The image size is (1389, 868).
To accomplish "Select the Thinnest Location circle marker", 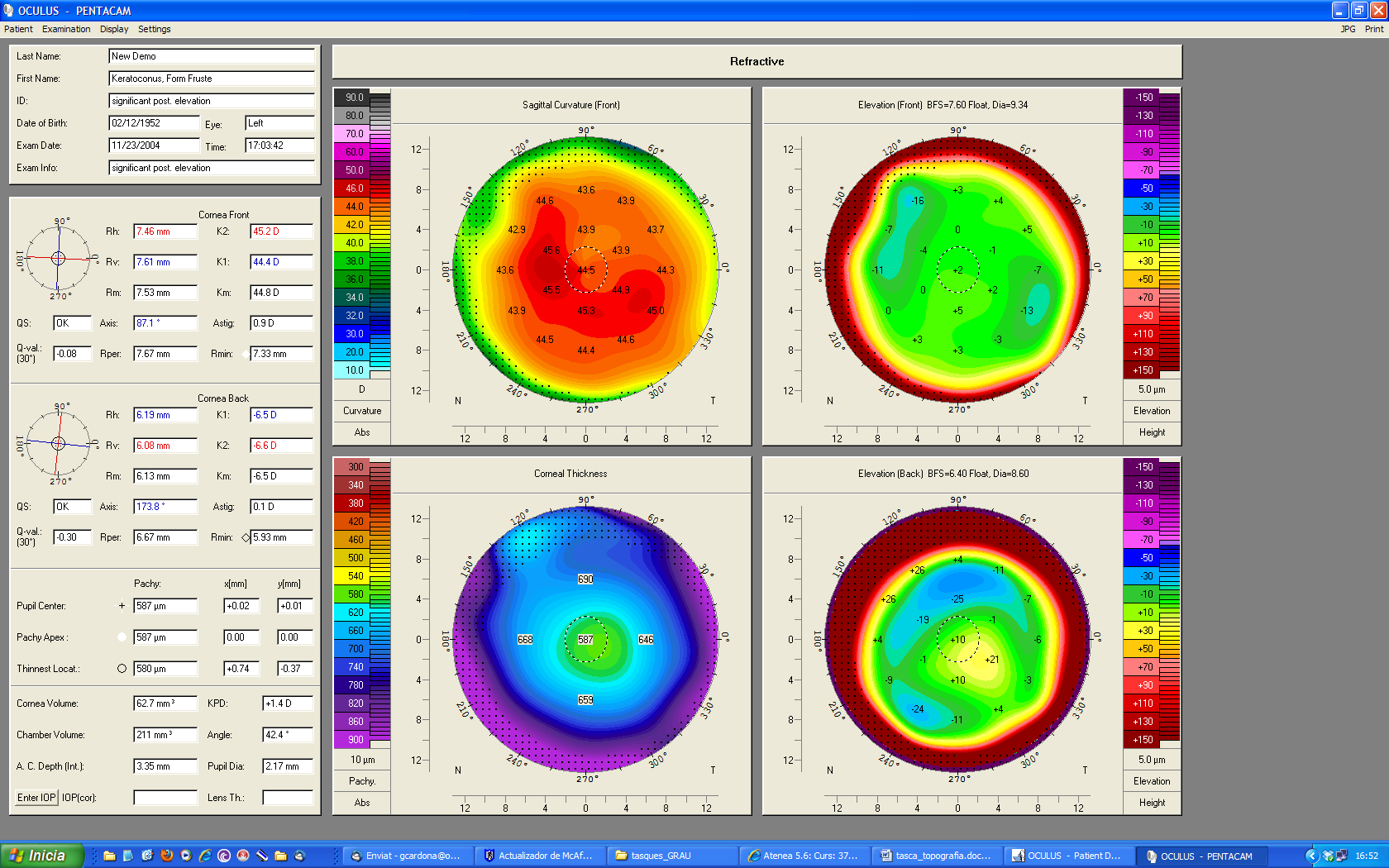I will (122, 669).
